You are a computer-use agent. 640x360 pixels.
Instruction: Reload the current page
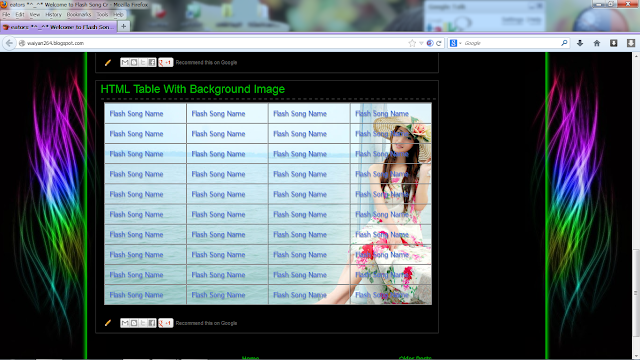click(x=439, y=43)
